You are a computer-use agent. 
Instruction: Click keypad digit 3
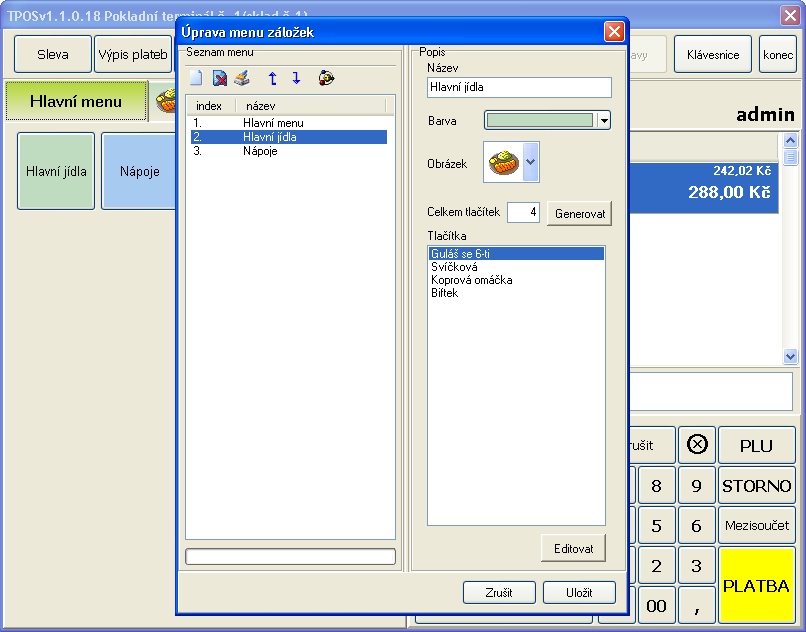pyautogui.click(x=697, y=566)
